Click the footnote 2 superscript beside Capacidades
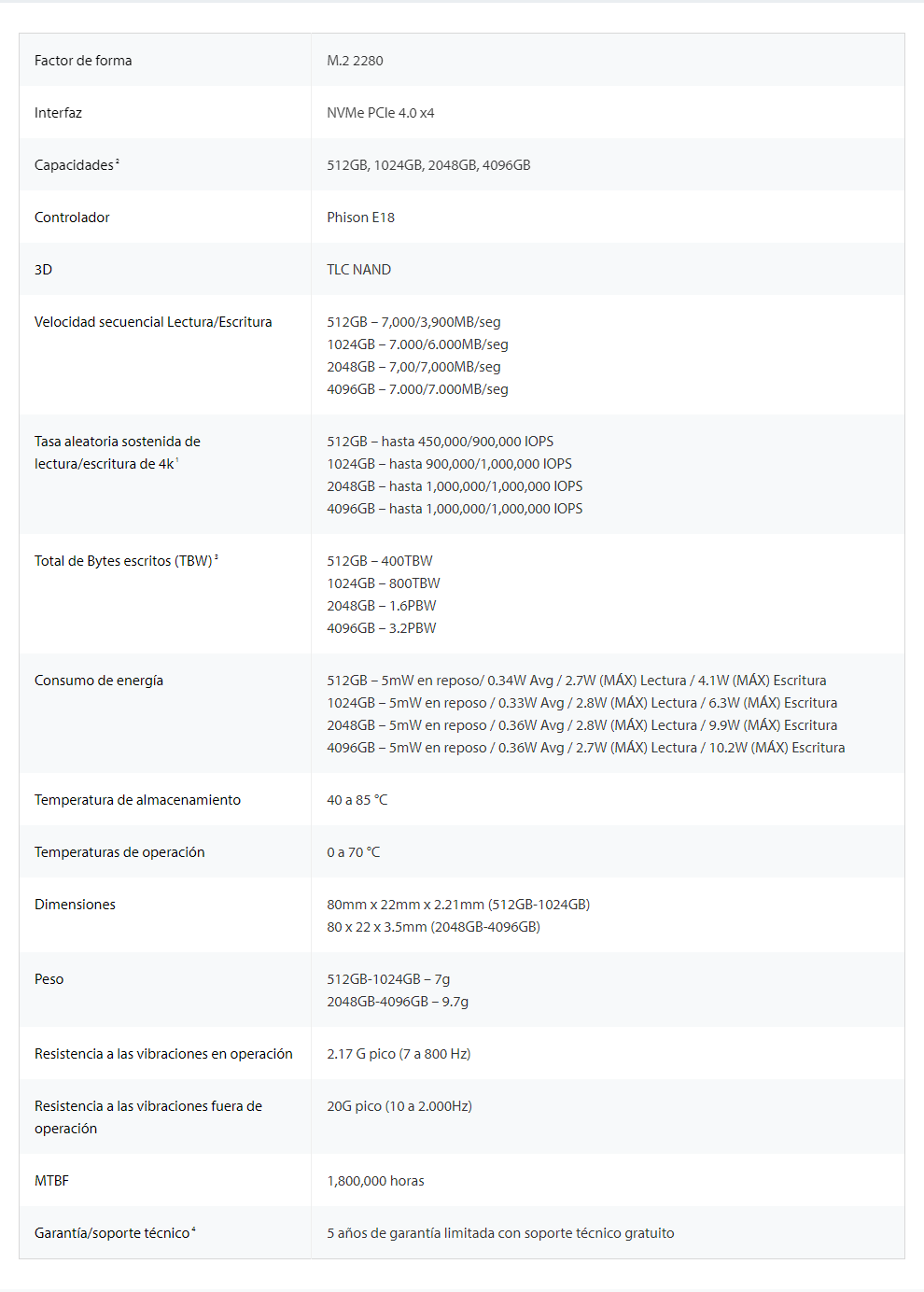924x1292 pixels. click(x=118, y=161)
